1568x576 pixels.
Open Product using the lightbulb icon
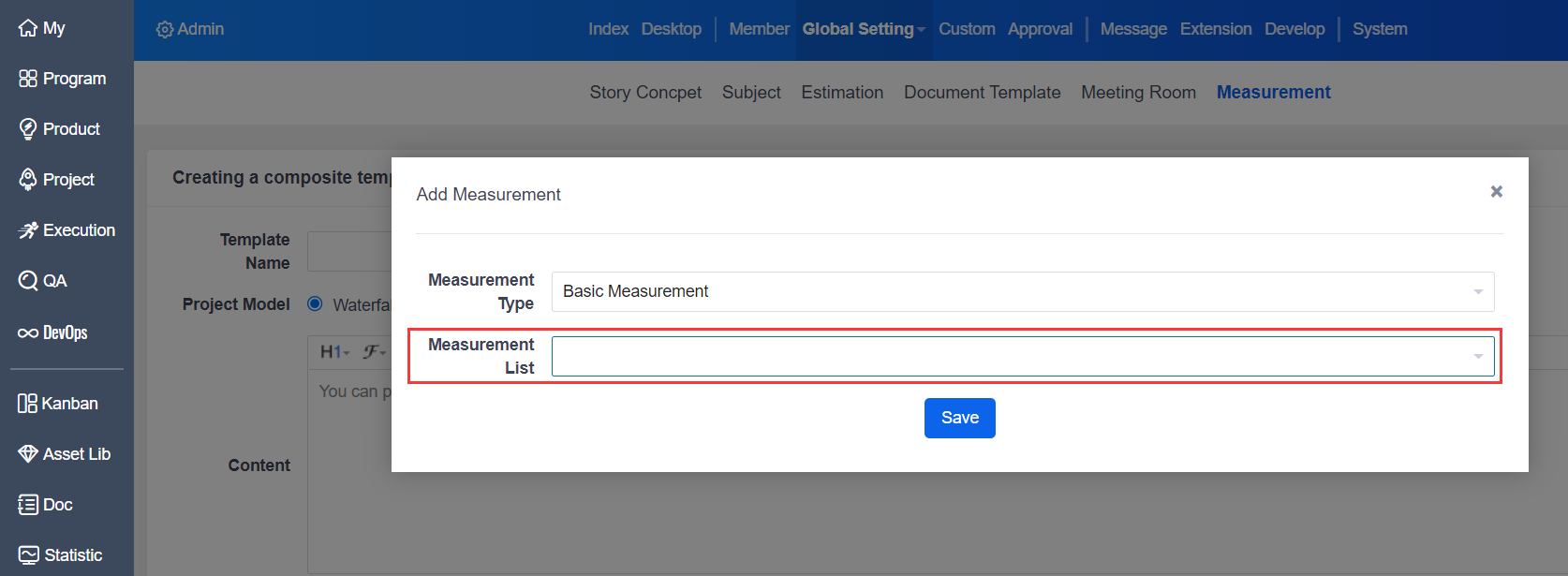click(x=28, y=129)
